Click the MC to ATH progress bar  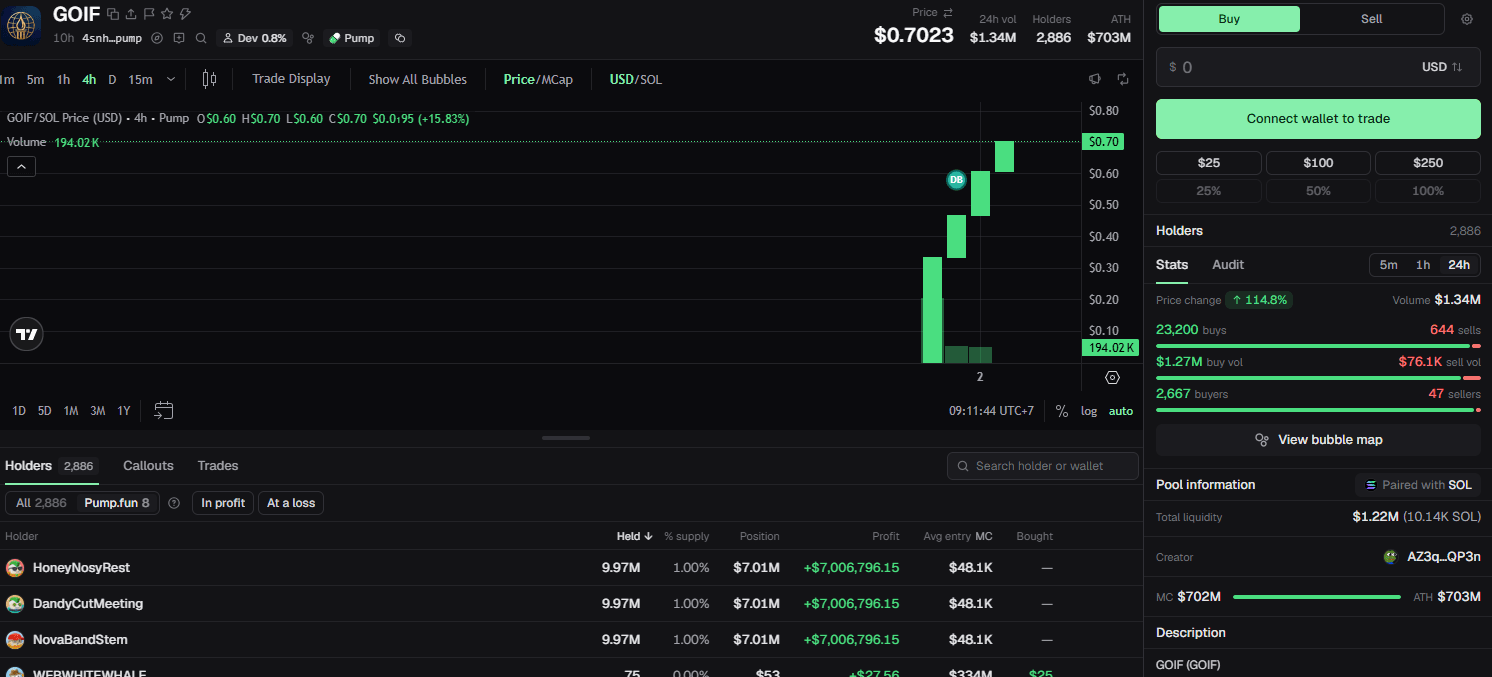(1317, 597)
